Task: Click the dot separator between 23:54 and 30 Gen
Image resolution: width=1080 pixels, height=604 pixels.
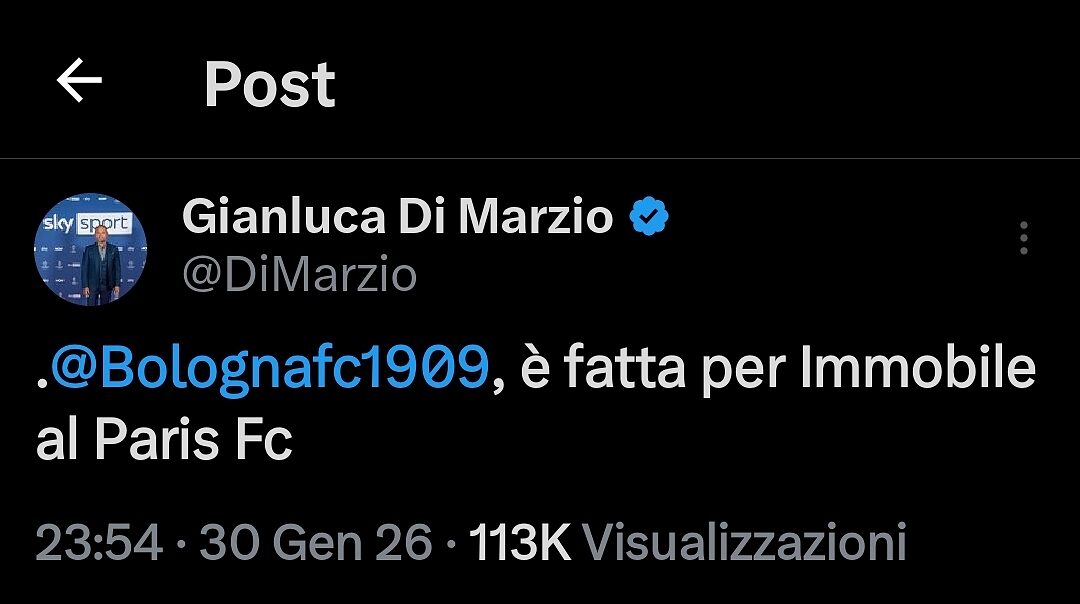Action: pyautogui.click(x=181, y=543)
